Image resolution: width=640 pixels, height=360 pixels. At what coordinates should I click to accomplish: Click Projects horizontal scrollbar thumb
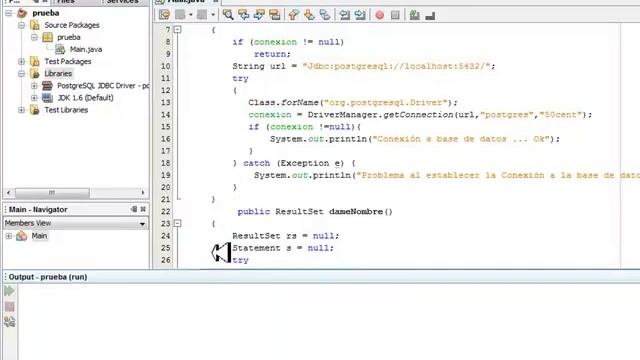point(52,193)
